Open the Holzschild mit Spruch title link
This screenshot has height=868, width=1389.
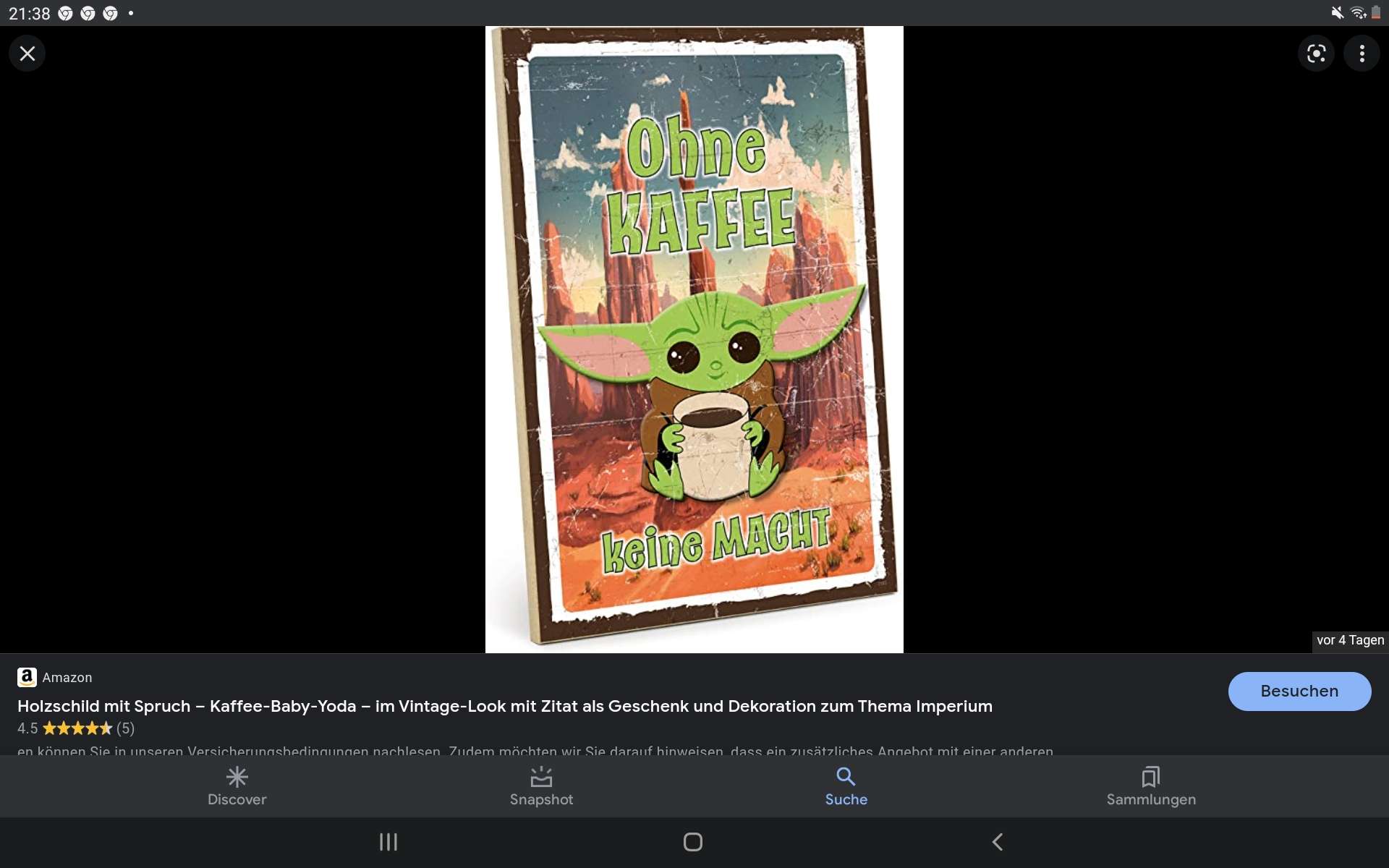tap(504, 706)
